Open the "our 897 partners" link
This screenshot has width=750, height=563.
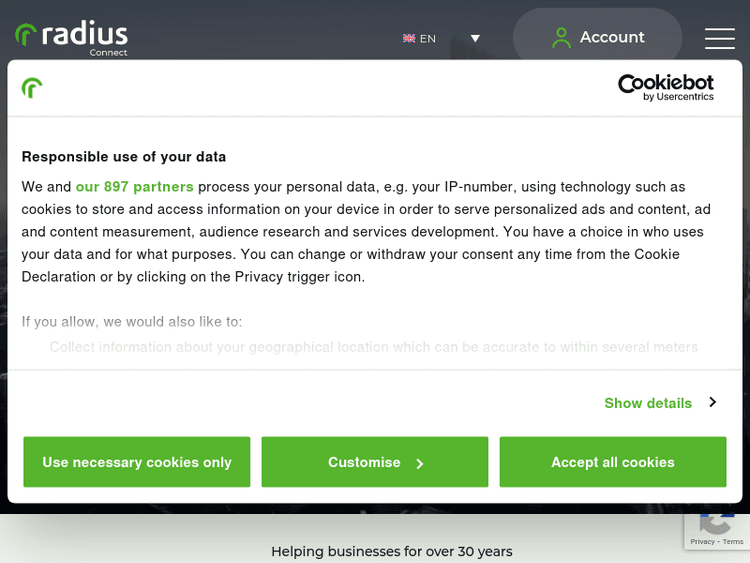click(135, 186)
